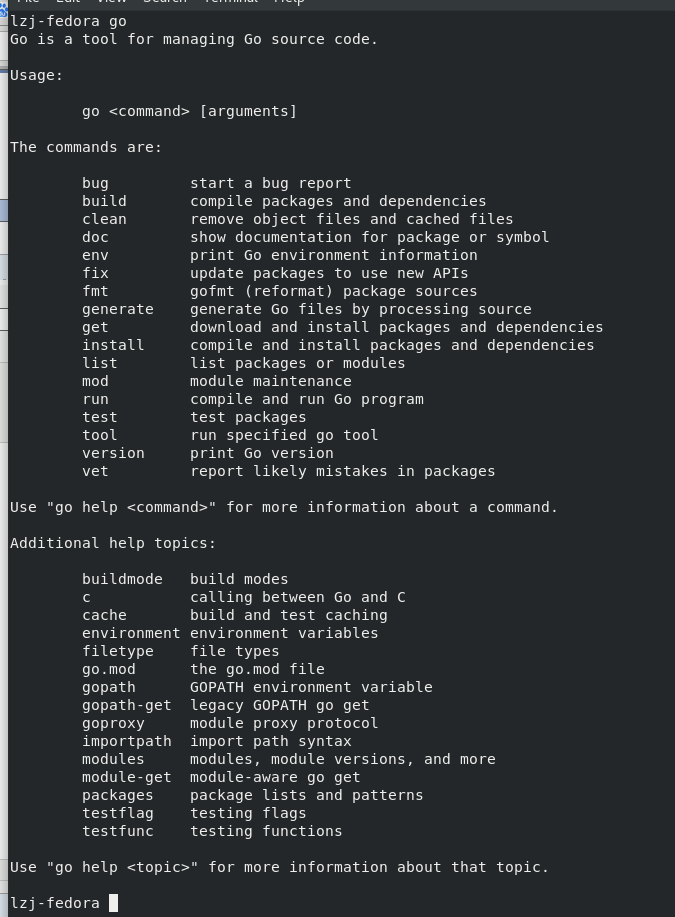The height and width of the screenshot is (917, 675).
Task: Click the 'build' command in the list
Action: tap(104, 201)
